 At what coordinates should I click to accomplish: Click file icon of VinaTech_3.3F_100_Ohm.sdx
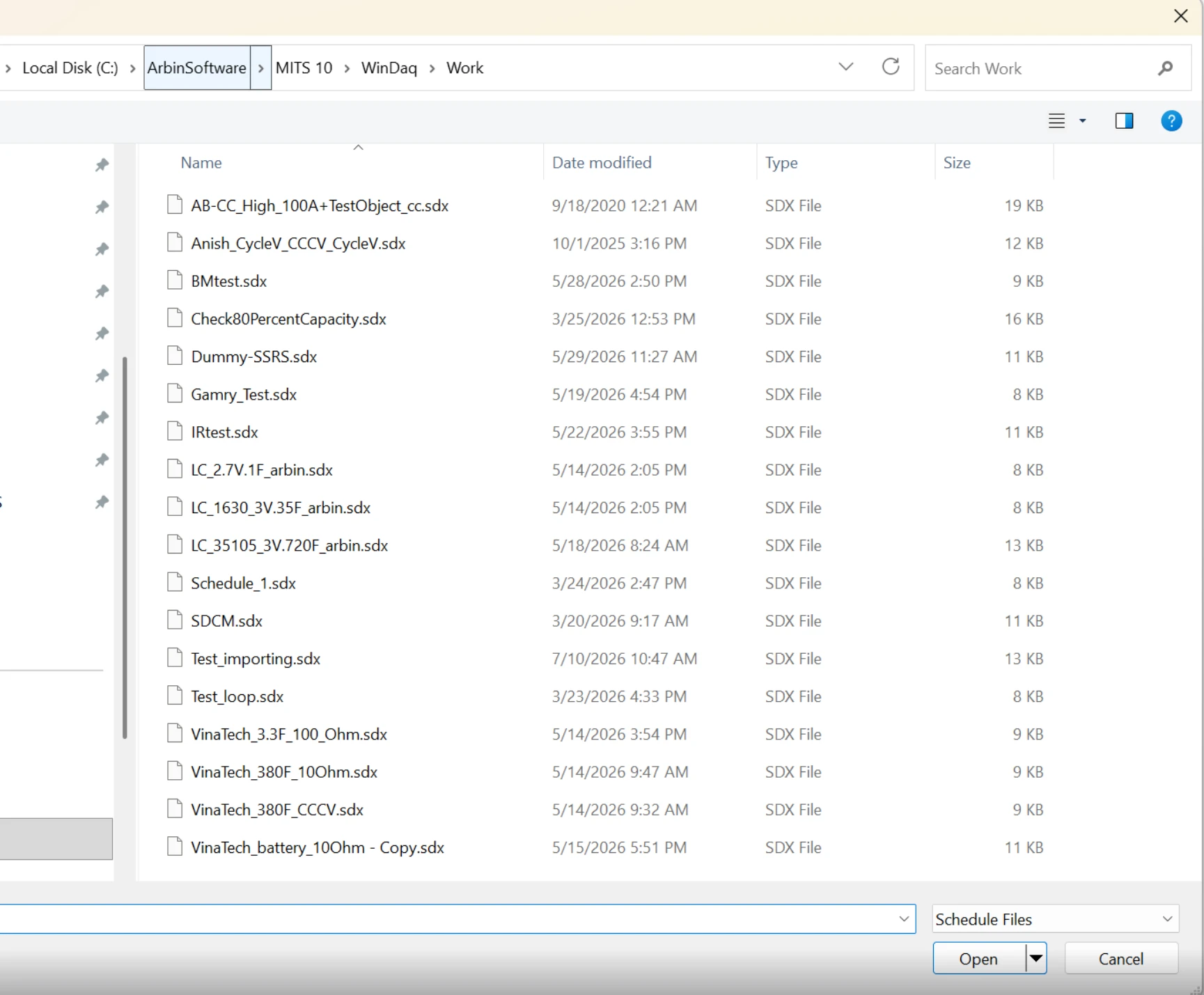point(175,734)
